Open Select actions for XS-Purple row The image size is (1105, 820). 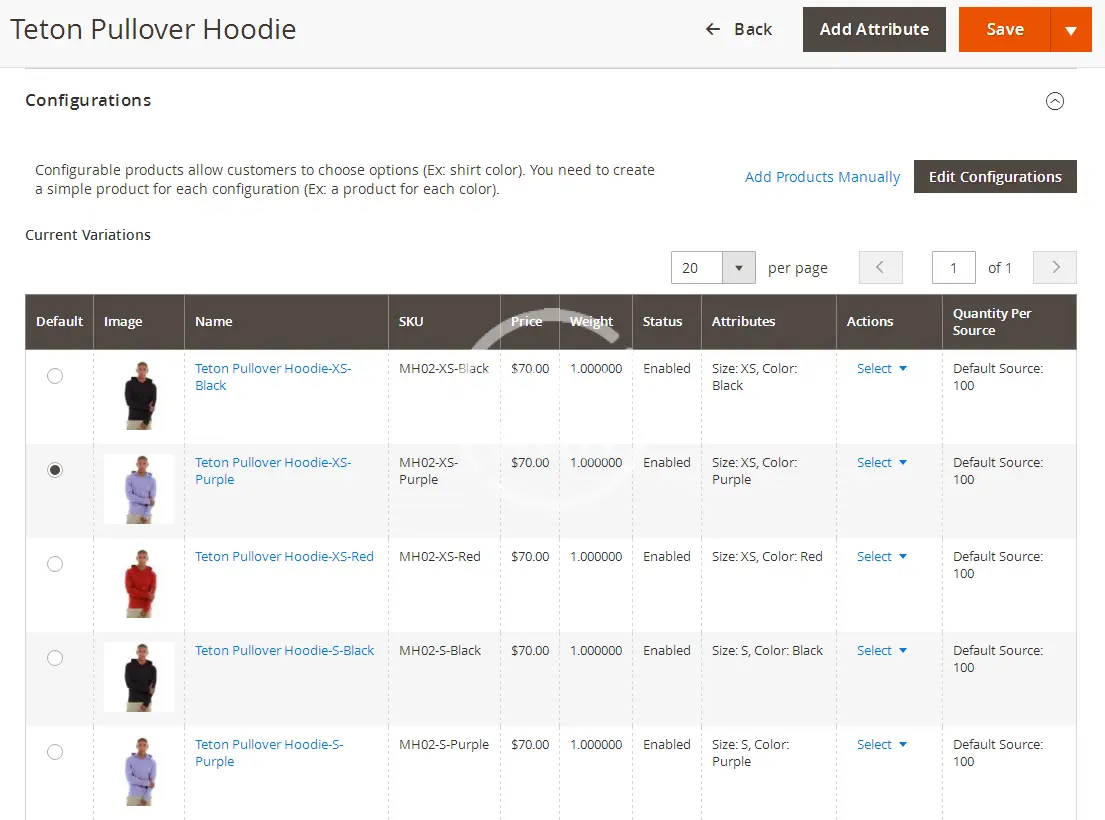point(881,463)
